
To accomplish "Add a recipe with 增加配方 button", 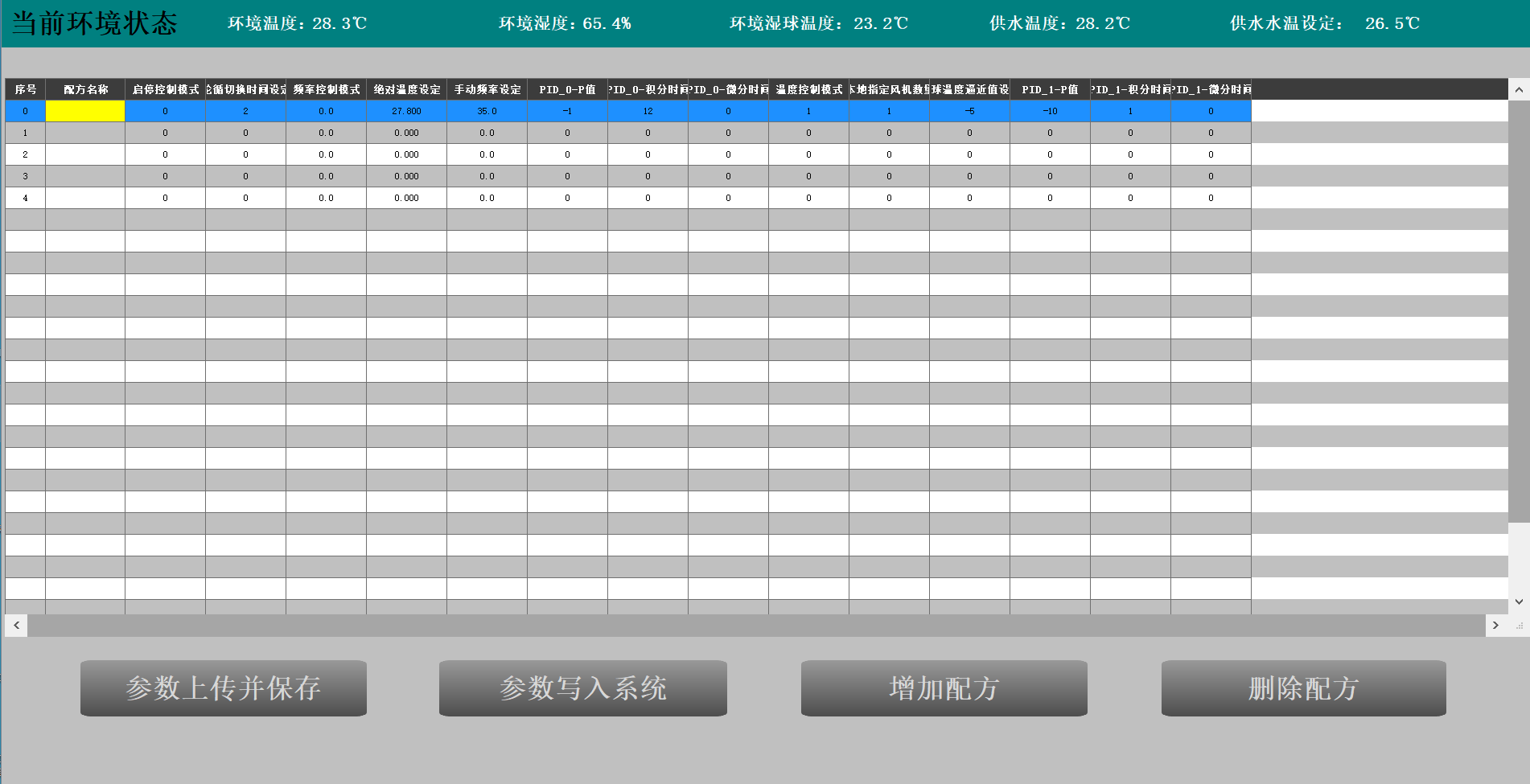I will click(944, 688).
